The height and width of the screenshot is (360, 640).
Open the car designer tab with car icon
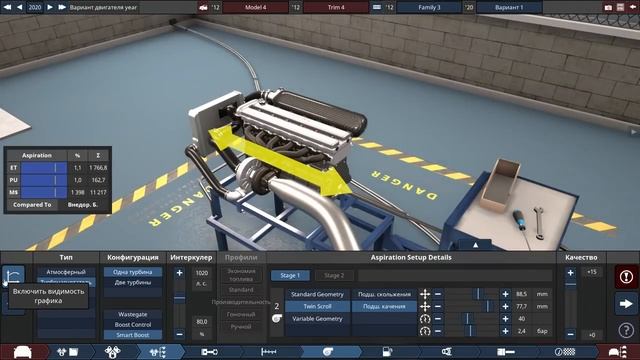click(x=23, y=352)
